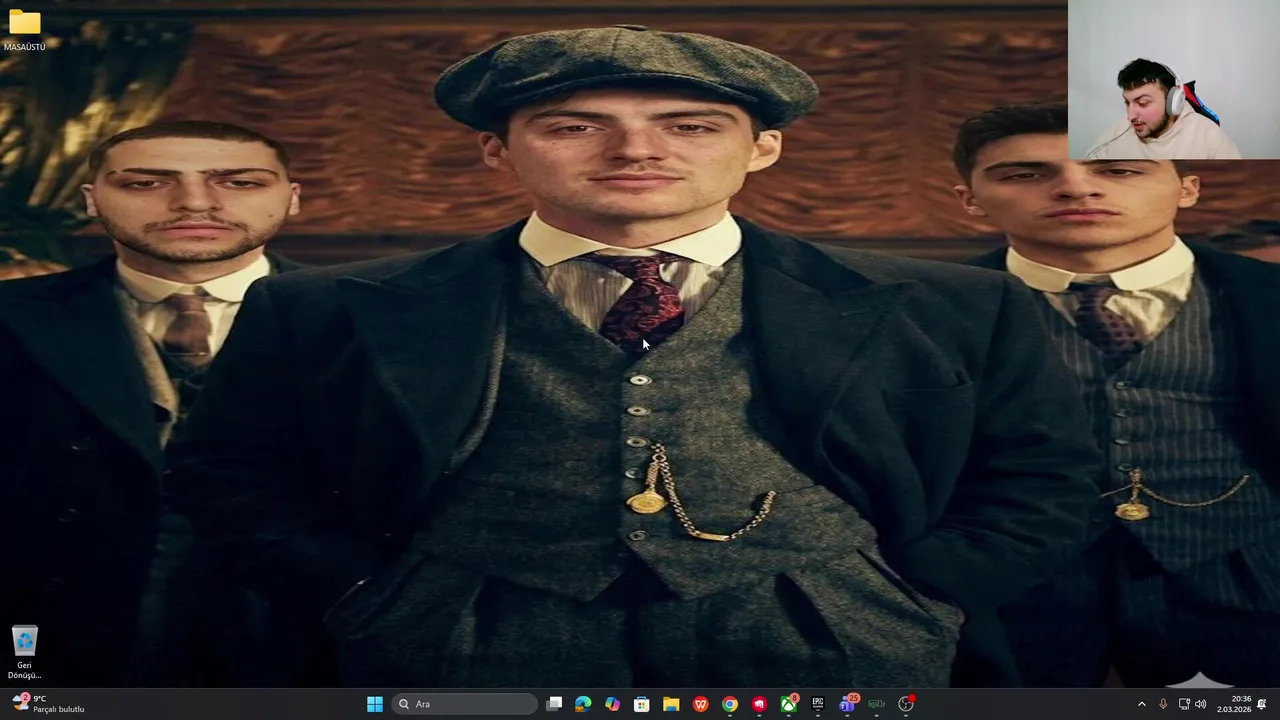Image resolution: width=1280 pixels, height=720 pixels.
Task: Launch WPS Office from the taskbar
Action: point(700,704)
